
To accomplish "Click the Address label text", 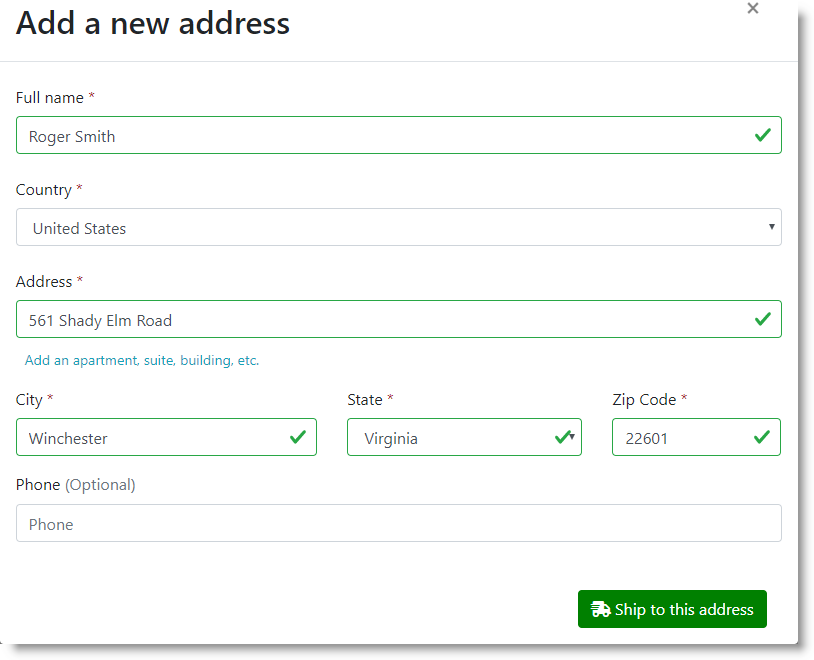I will (x=44, y=281).
